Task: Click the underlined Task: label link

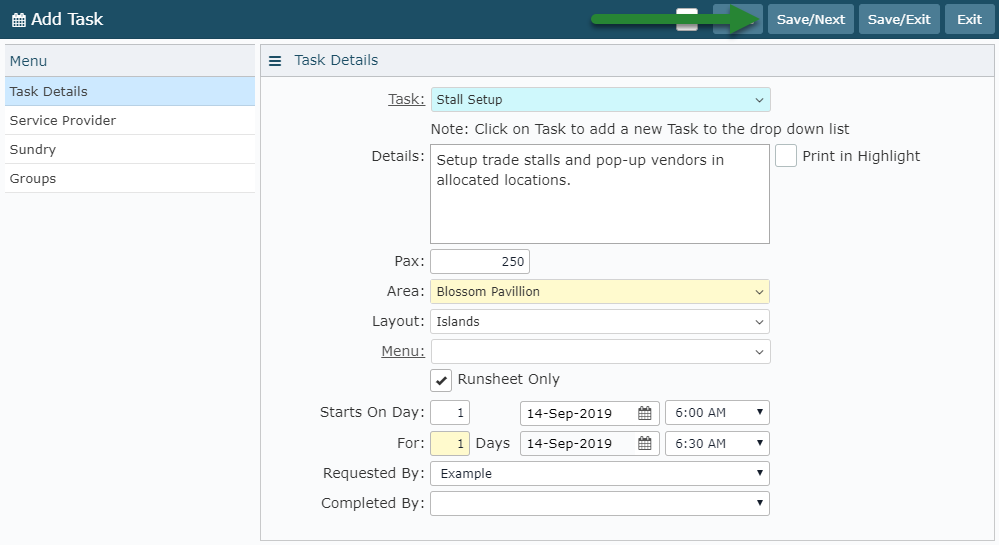Action: [x=406, y=99]
